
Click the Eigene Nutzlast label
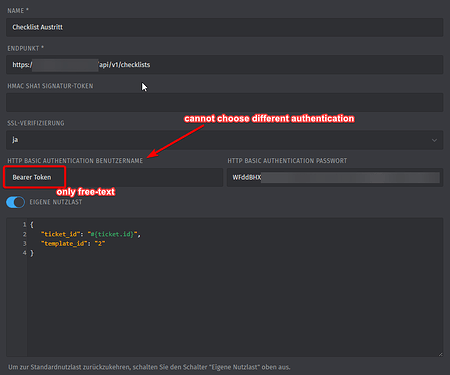56,202
